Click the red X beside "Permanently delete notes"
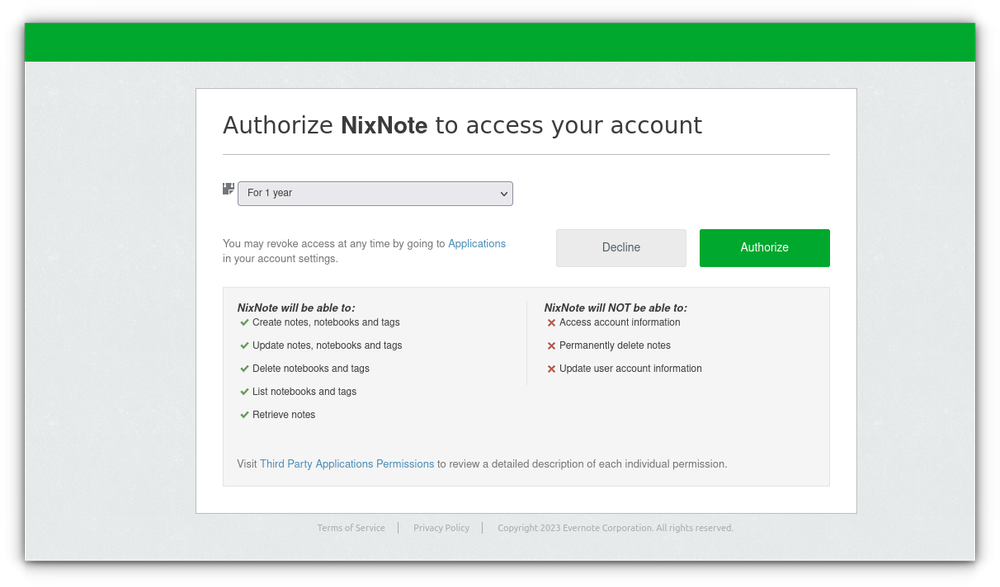The height and width of the screenshot is (587, 1000). coord(551,345)
